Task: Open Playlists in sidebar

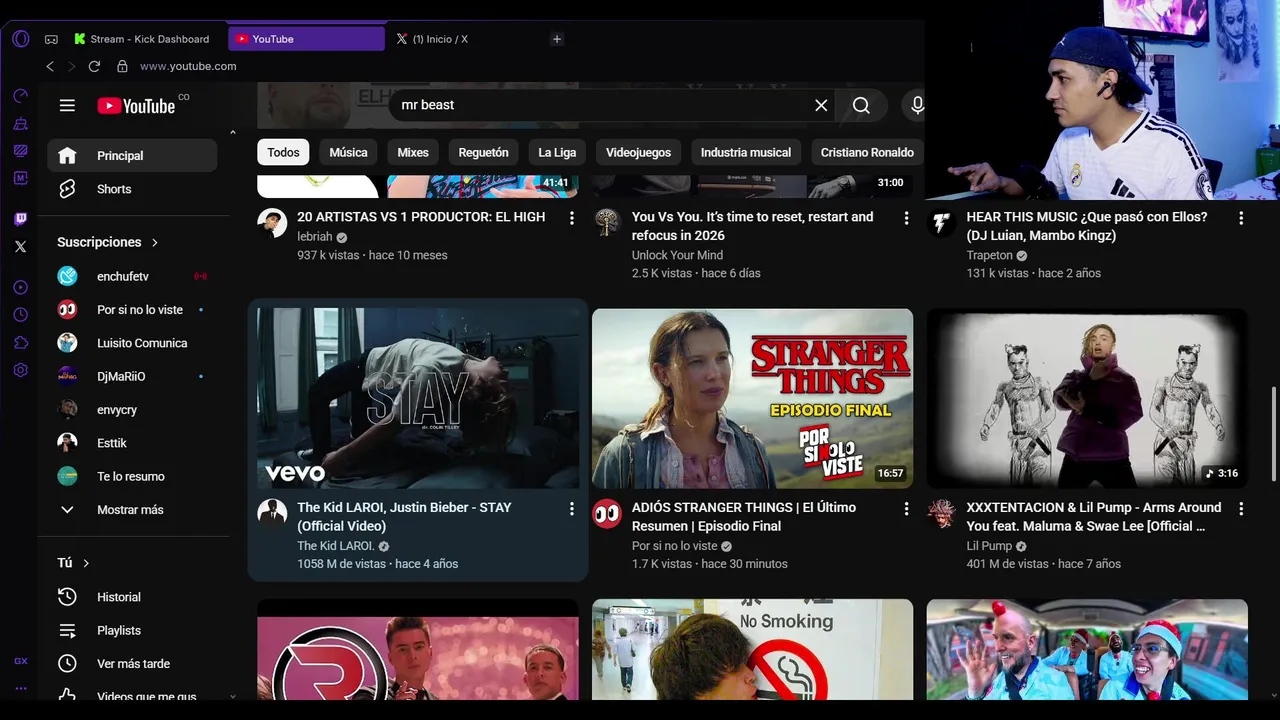Action: click(132, 630)
